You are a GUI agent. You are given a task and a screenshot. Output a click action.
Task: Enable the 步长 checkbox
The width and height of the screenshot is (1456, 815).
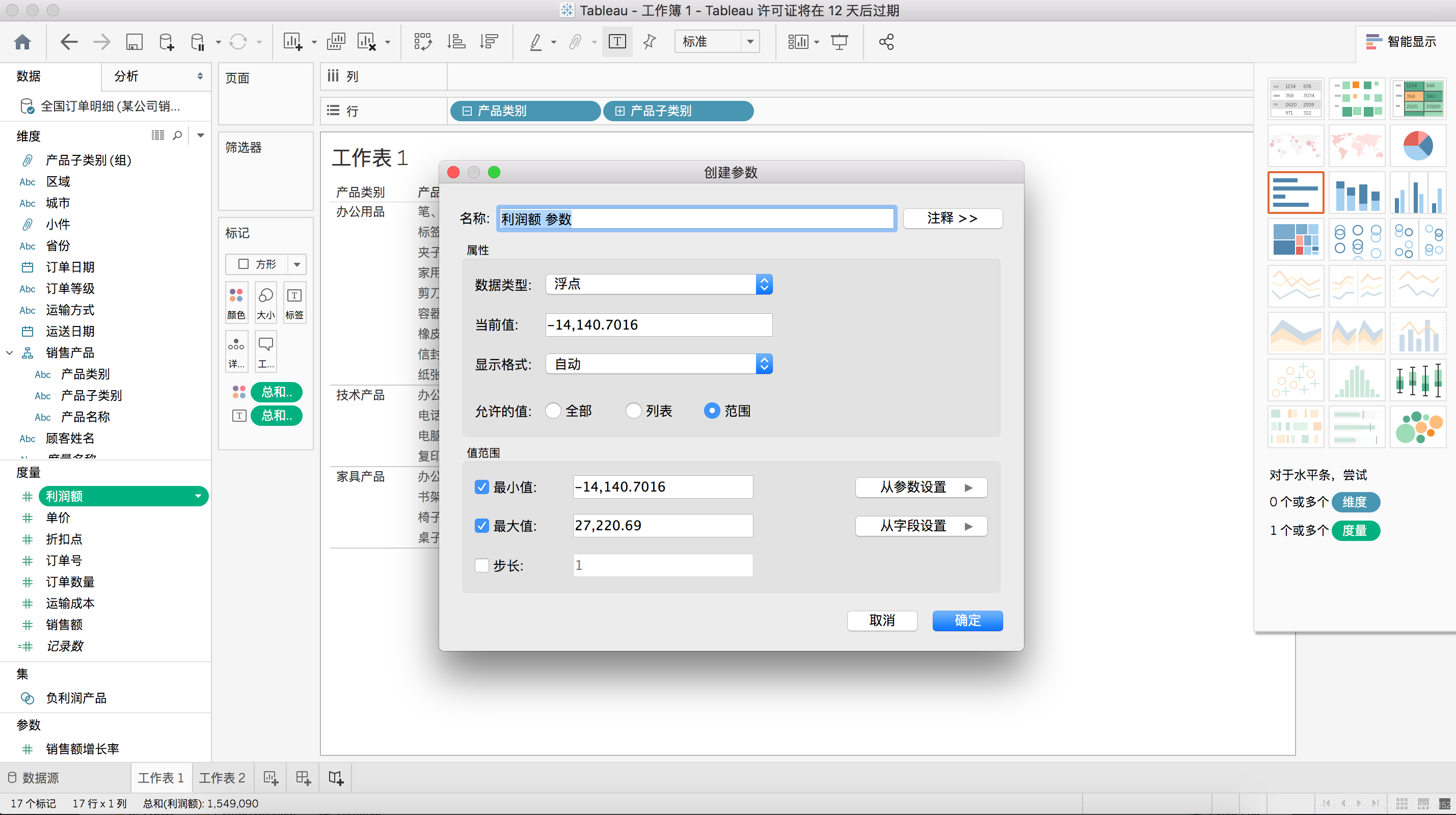tap(481, 566)
